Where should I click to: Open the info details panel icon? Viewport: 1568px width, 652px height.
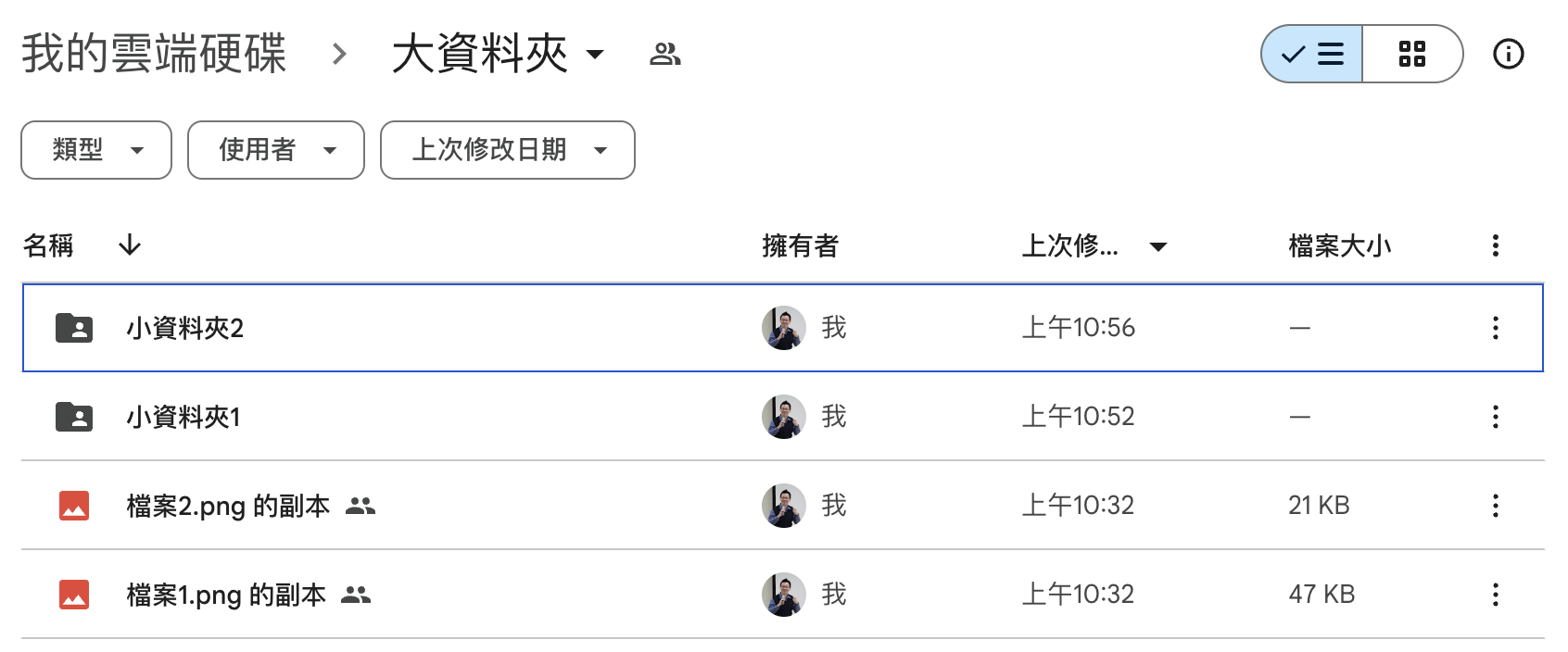pos(1508,55)
